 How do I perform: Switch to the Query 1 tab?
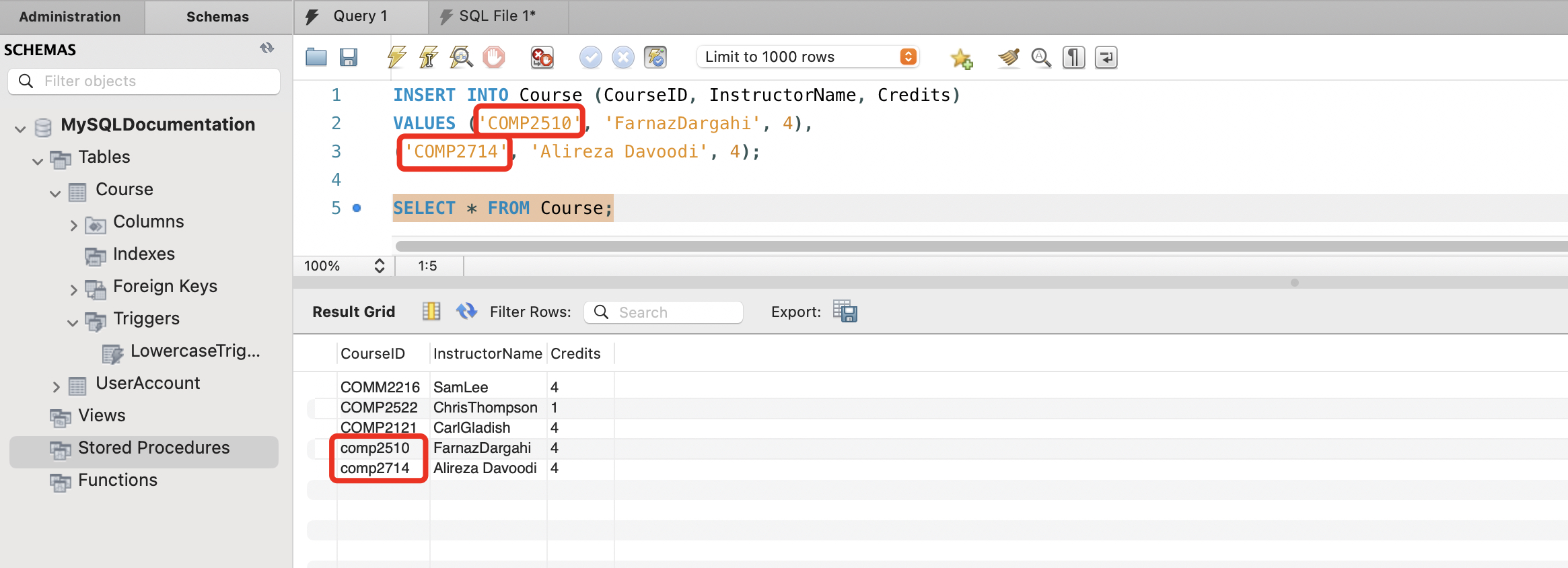(360, 16)
